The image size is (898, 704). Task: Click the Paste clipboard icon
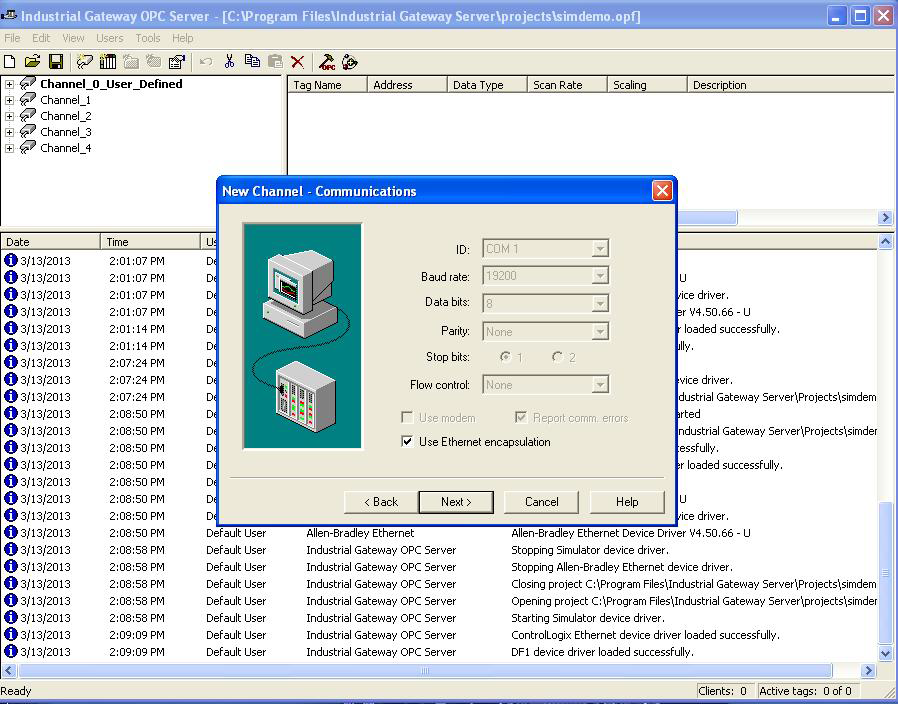pyautogui.click(x=275, y=62)
